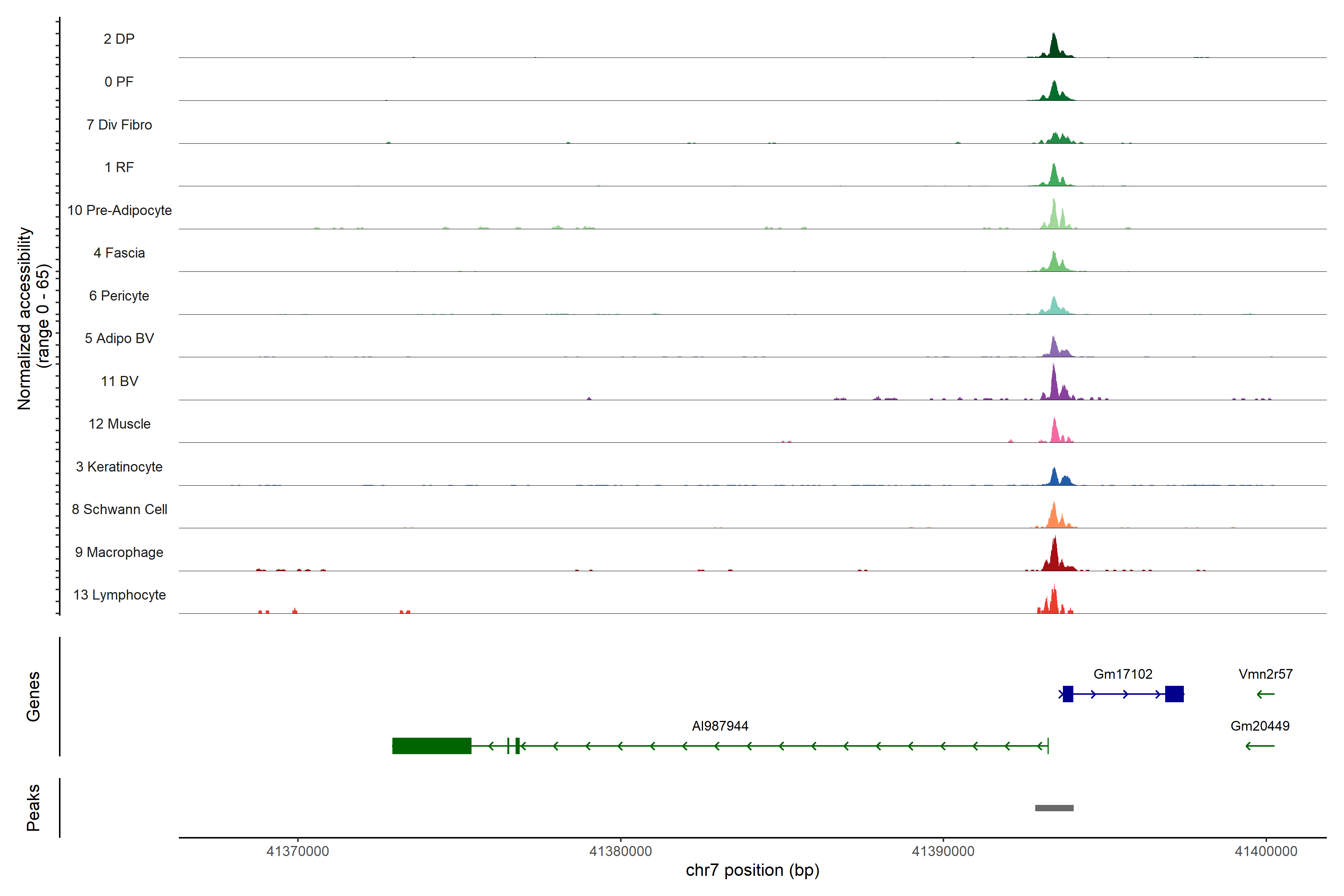Click the chr7 position (bp) axis title
The width and height of the screenshot is (1344, 896).
pyautogui.click(x=753, y=870)
